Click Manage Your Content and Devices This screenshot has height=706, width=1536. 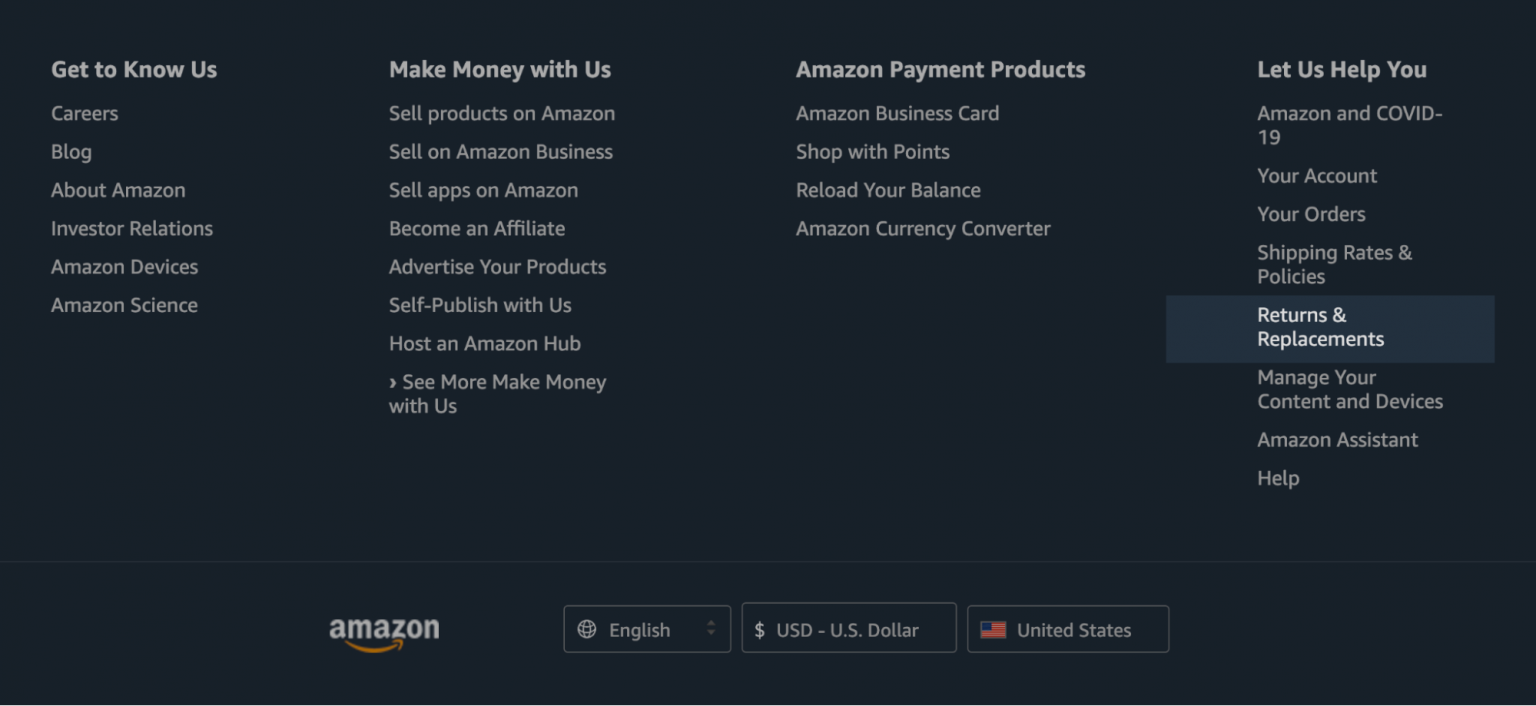(1350, 389)
